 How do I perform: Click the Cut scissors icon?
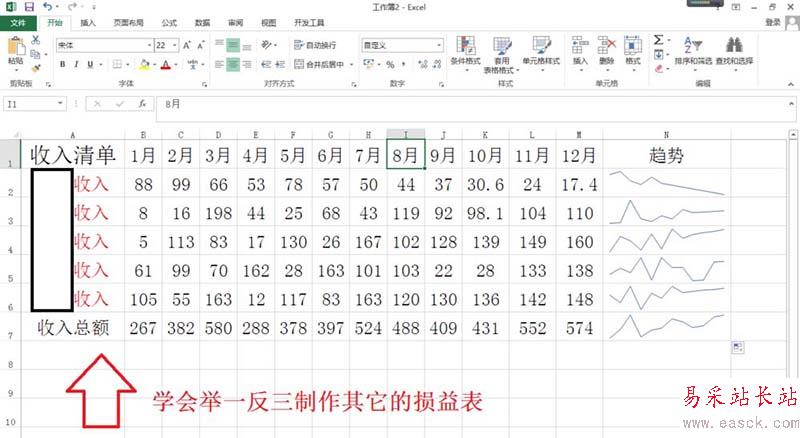(x=36, y=40)
